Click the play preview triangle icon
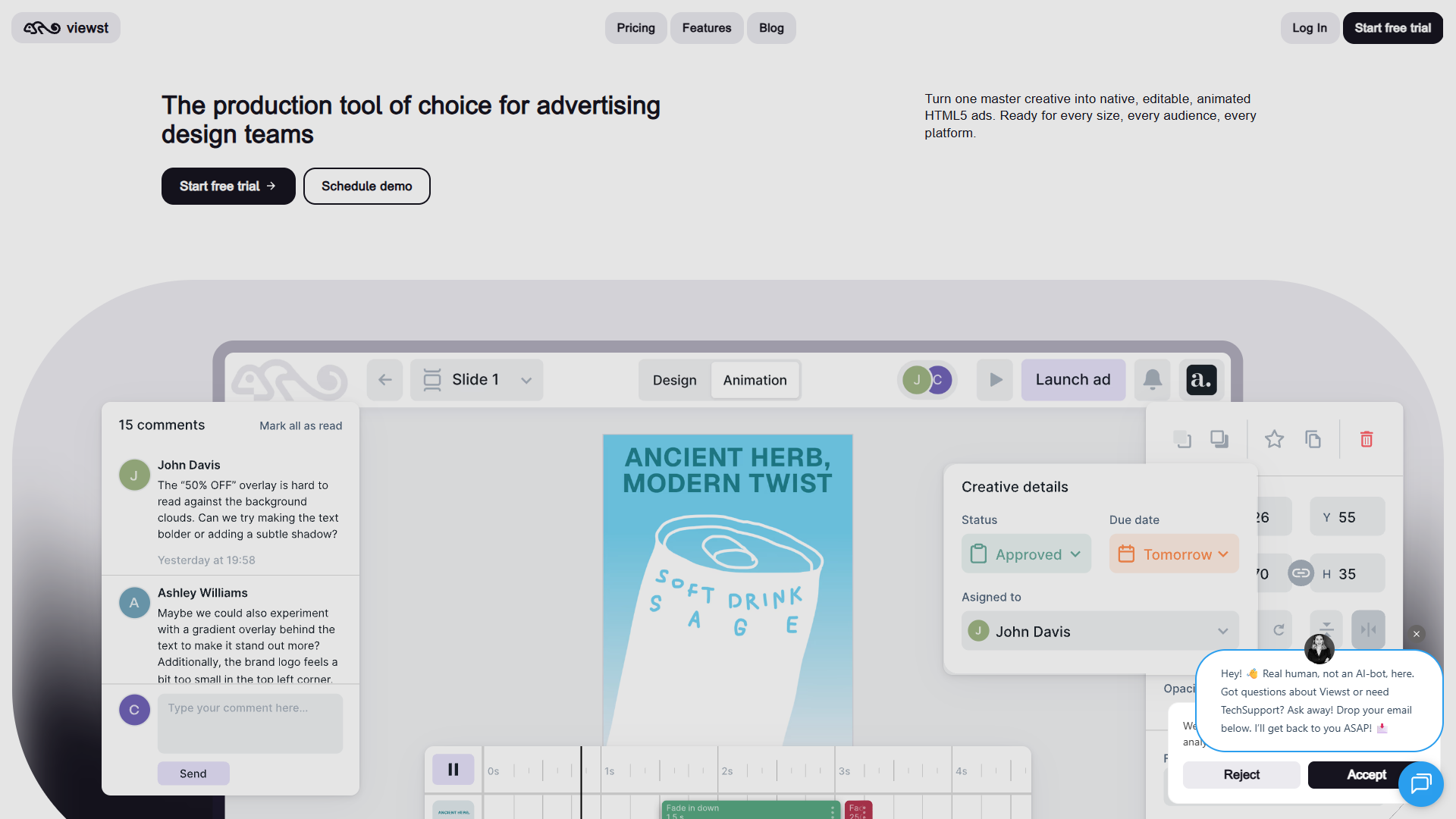Image resolution: width=1456 pixels, height=819 pixels. coord(995,380)
